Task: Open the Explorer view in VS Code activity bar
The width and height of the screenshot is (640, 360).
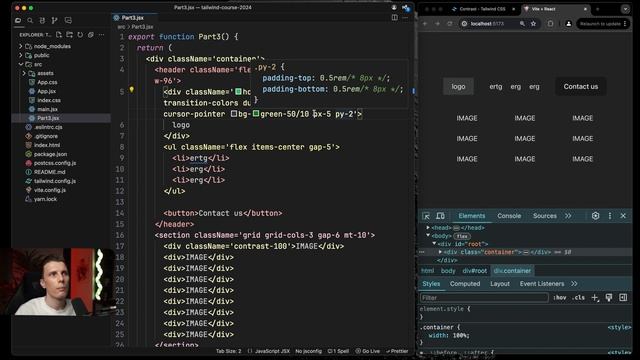Action: 18,20
